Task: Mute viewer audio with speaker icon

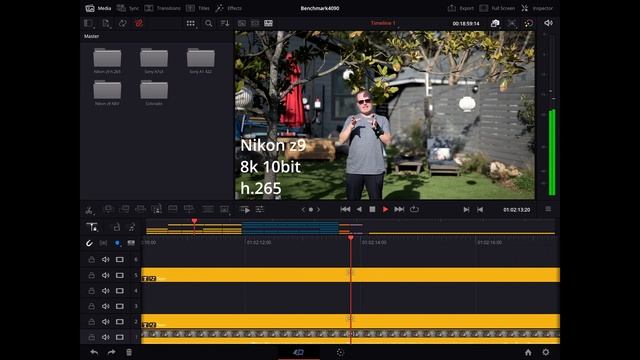Action: pos(549,23)
